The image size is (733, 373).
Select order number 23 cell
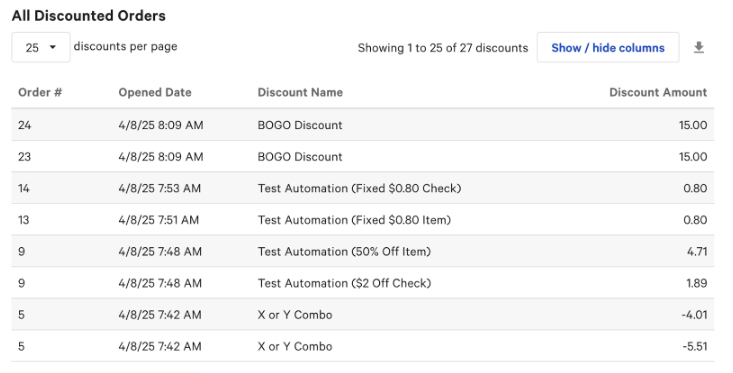[x=24, y=157]
